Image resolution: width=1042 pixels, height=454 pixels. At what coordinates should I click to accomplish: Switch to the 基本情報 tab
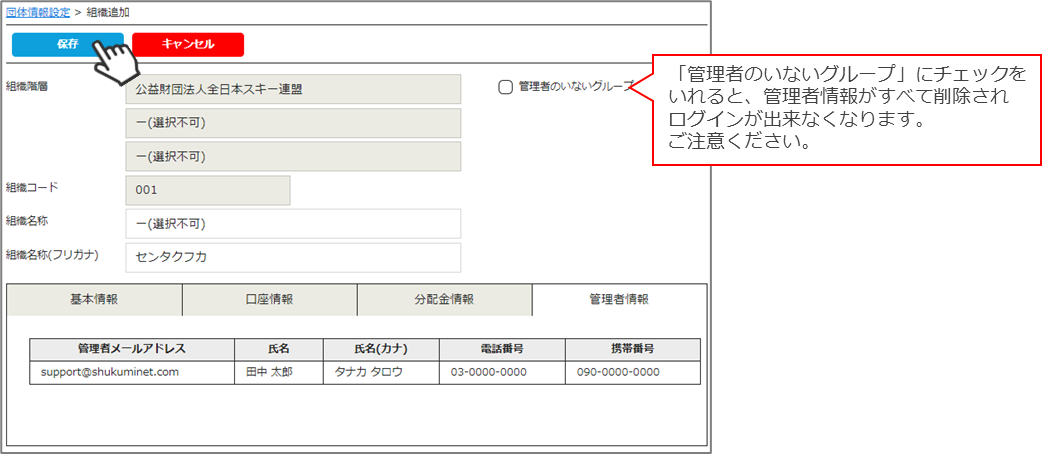[x=94, y=300]
